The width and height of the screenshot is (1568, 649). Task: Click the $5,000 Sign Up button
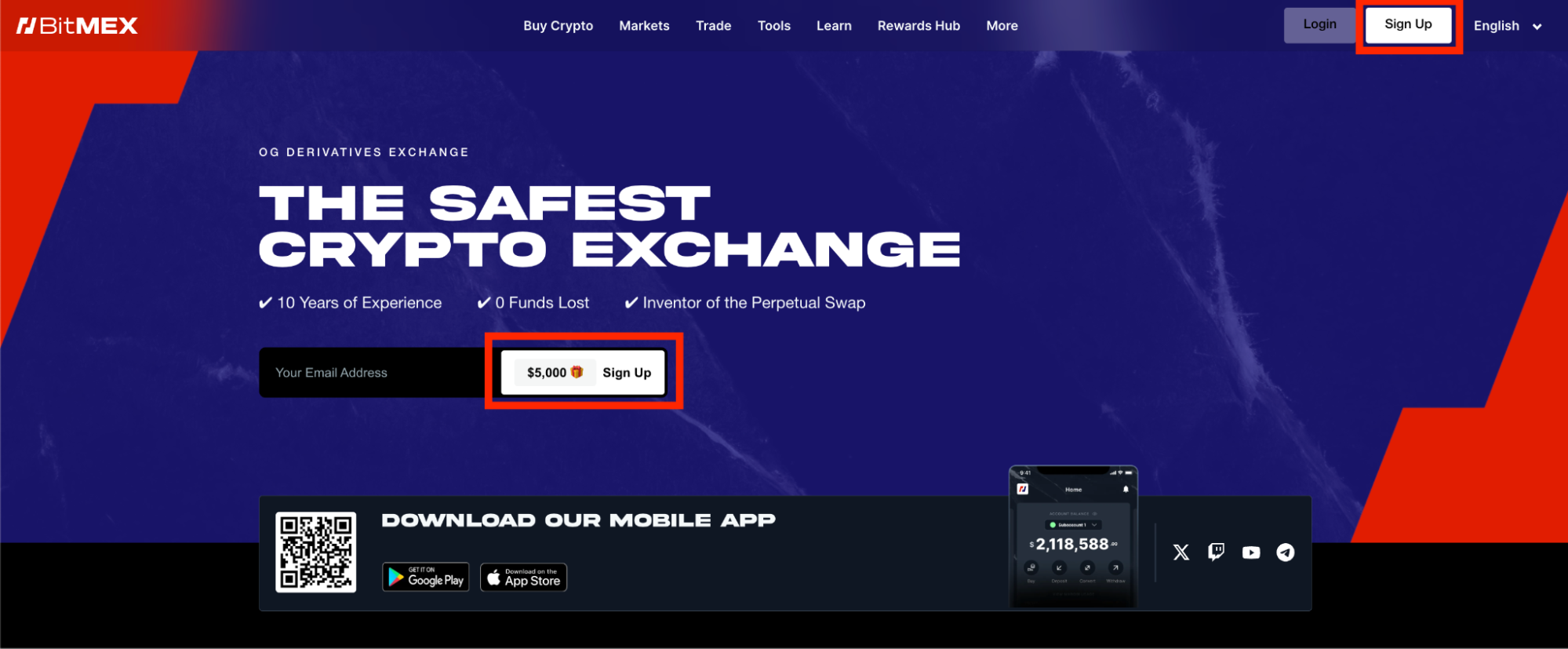pos(584,372)
